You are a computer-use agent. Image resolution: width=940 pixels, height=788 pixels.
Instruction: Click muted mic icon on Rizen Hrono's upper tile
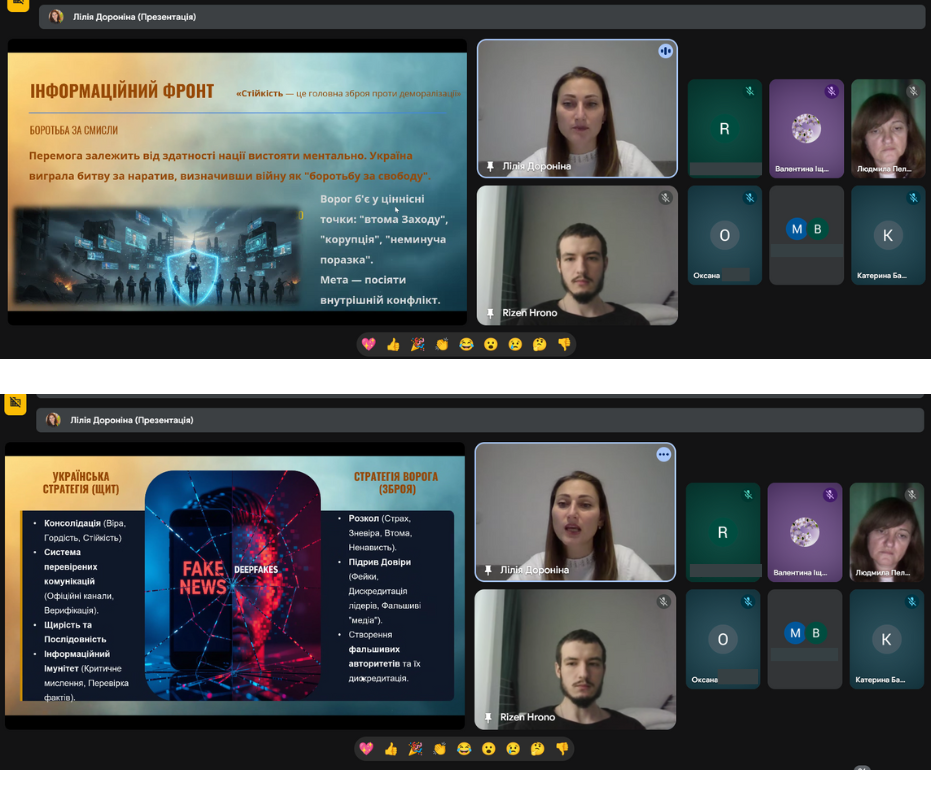pyautogui.click(x=665, y=198)
